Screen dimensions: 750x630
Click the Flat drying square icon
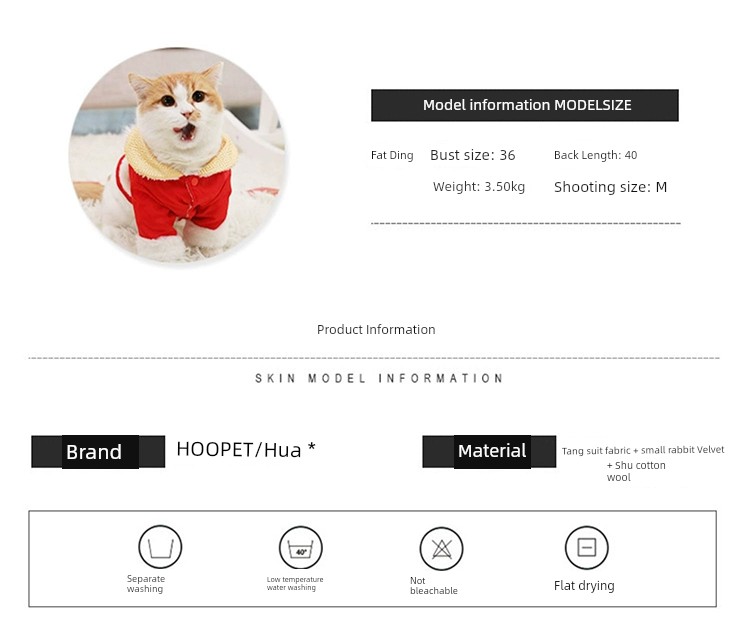click(x=586, y=548)
